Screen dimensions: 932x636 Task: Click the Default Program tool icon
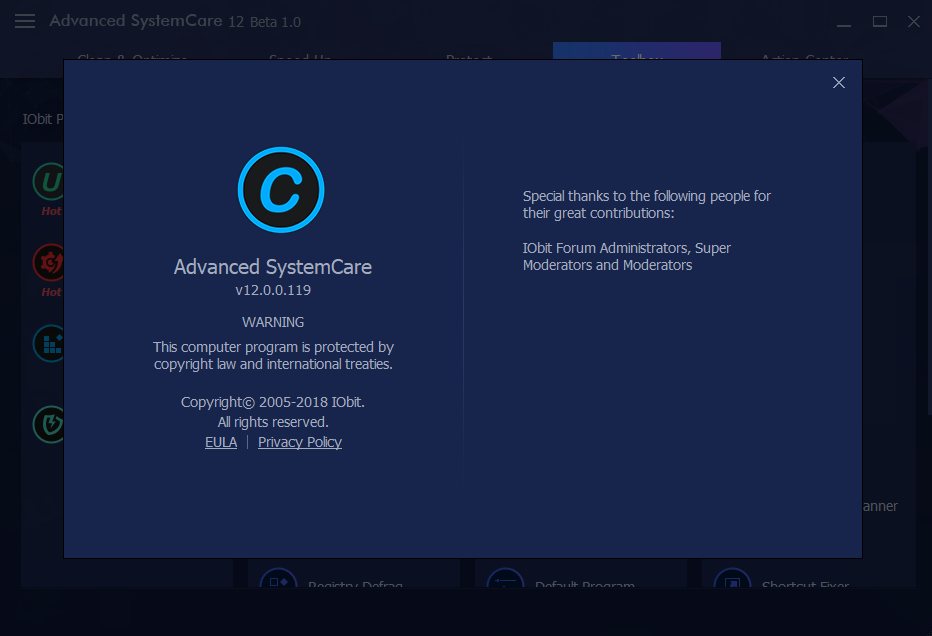click(505, 577)
